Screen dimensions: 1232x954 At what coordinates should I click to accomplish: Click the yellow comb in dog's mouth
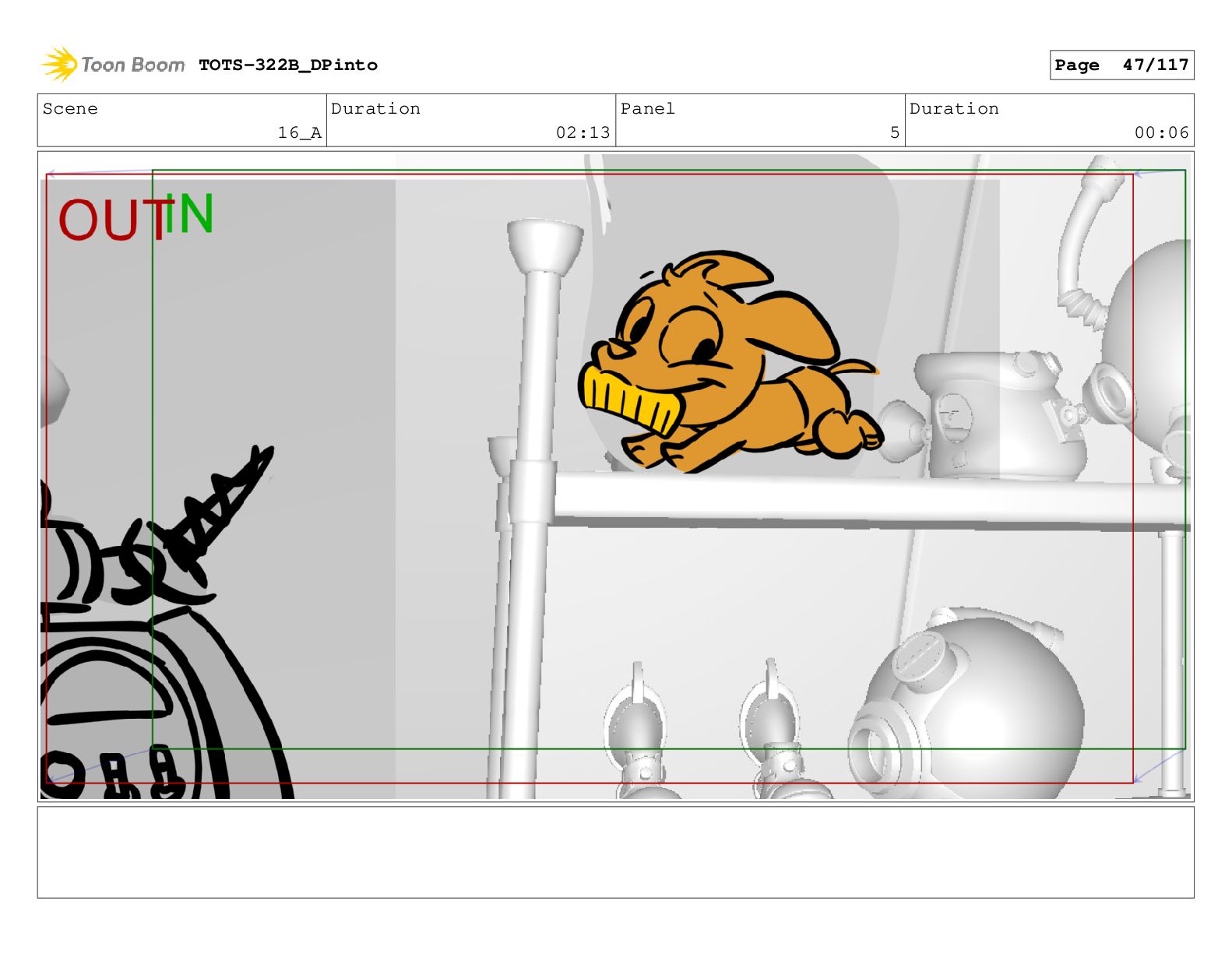pyautogui.click(x=631, y=400)
